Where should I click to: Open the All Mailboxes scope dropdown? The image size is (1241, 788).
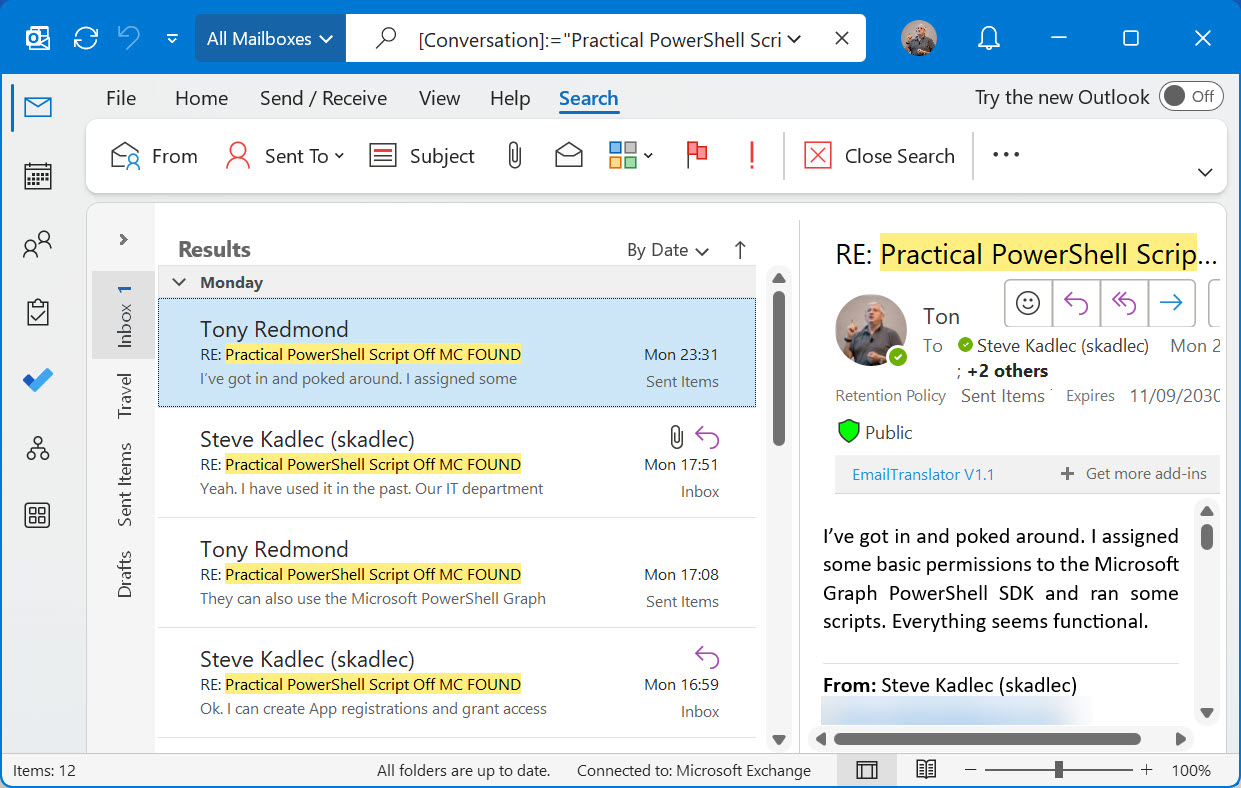tap(270, 39)
